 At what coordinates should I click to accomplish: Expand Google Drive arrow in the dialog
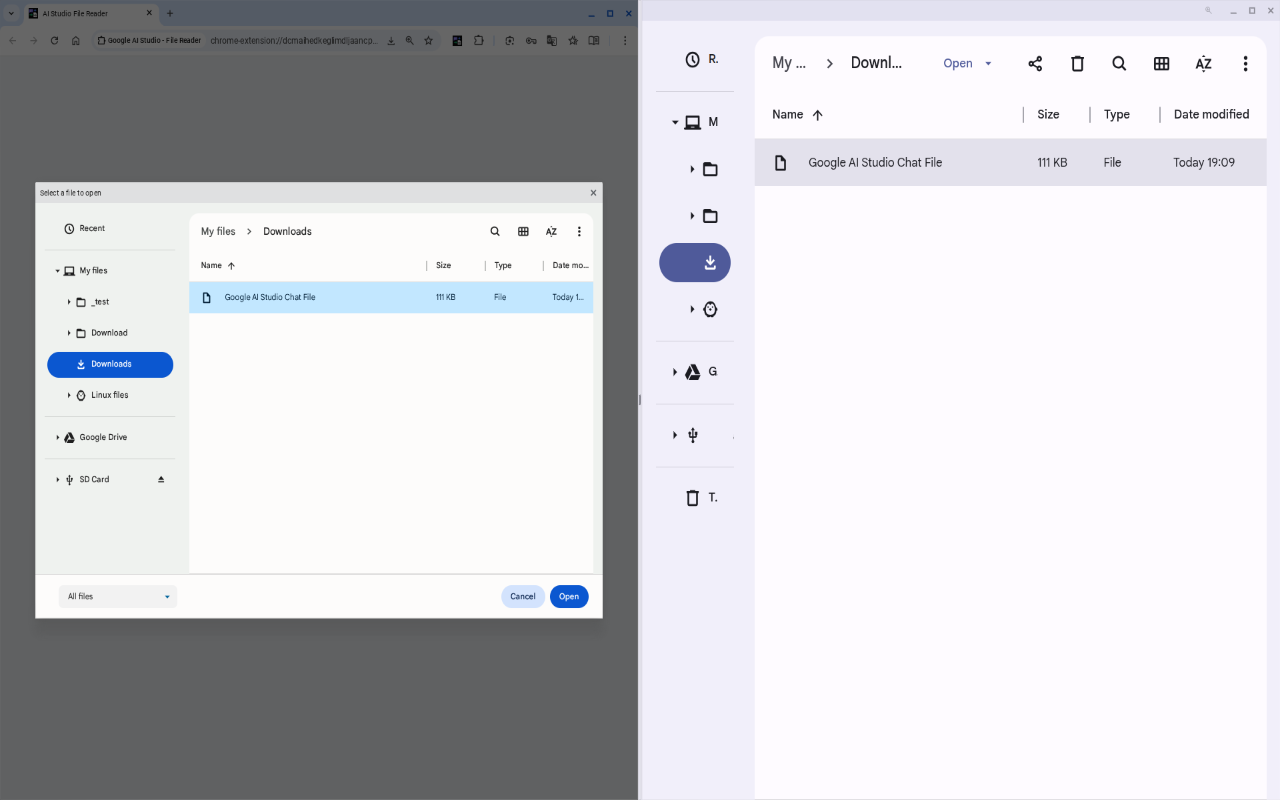[58, 437]
